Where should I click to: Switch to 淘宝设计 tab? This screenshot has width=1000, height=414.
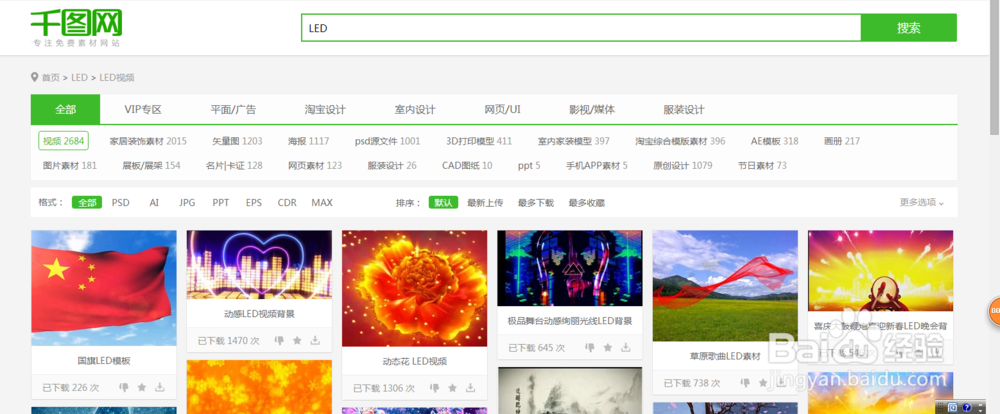pyautogui.click(x=325, y=110)
